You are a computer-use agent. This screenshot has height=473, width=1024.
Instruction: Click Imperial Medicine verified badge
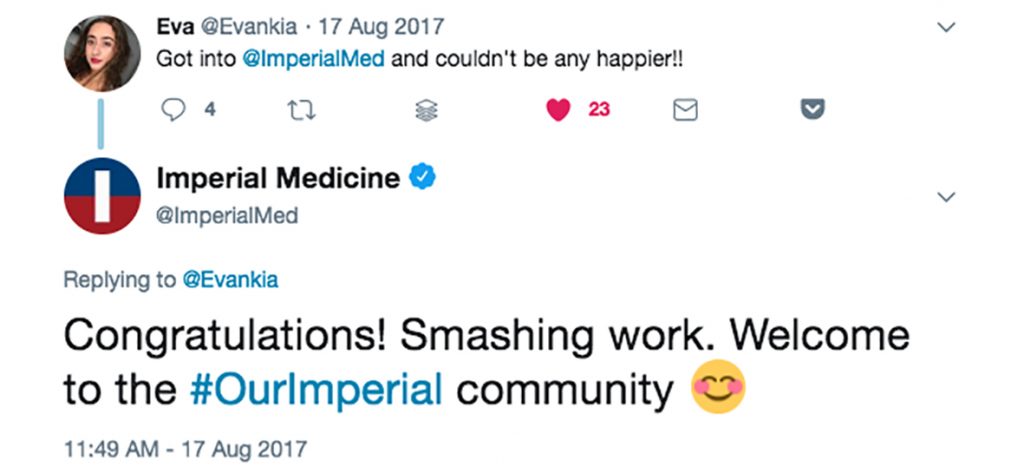pos(422,178)
